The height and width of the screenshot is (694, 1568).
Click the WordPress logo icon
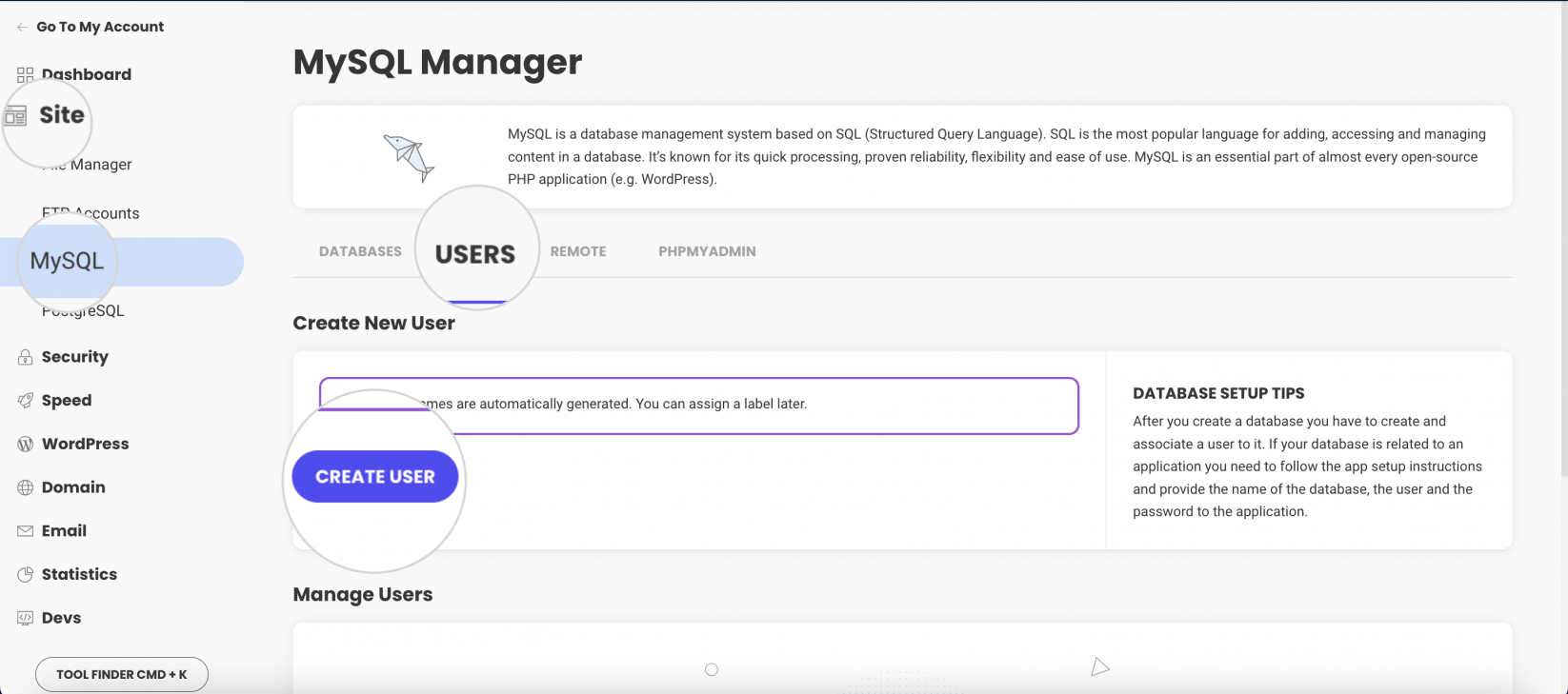coord(26,445)
